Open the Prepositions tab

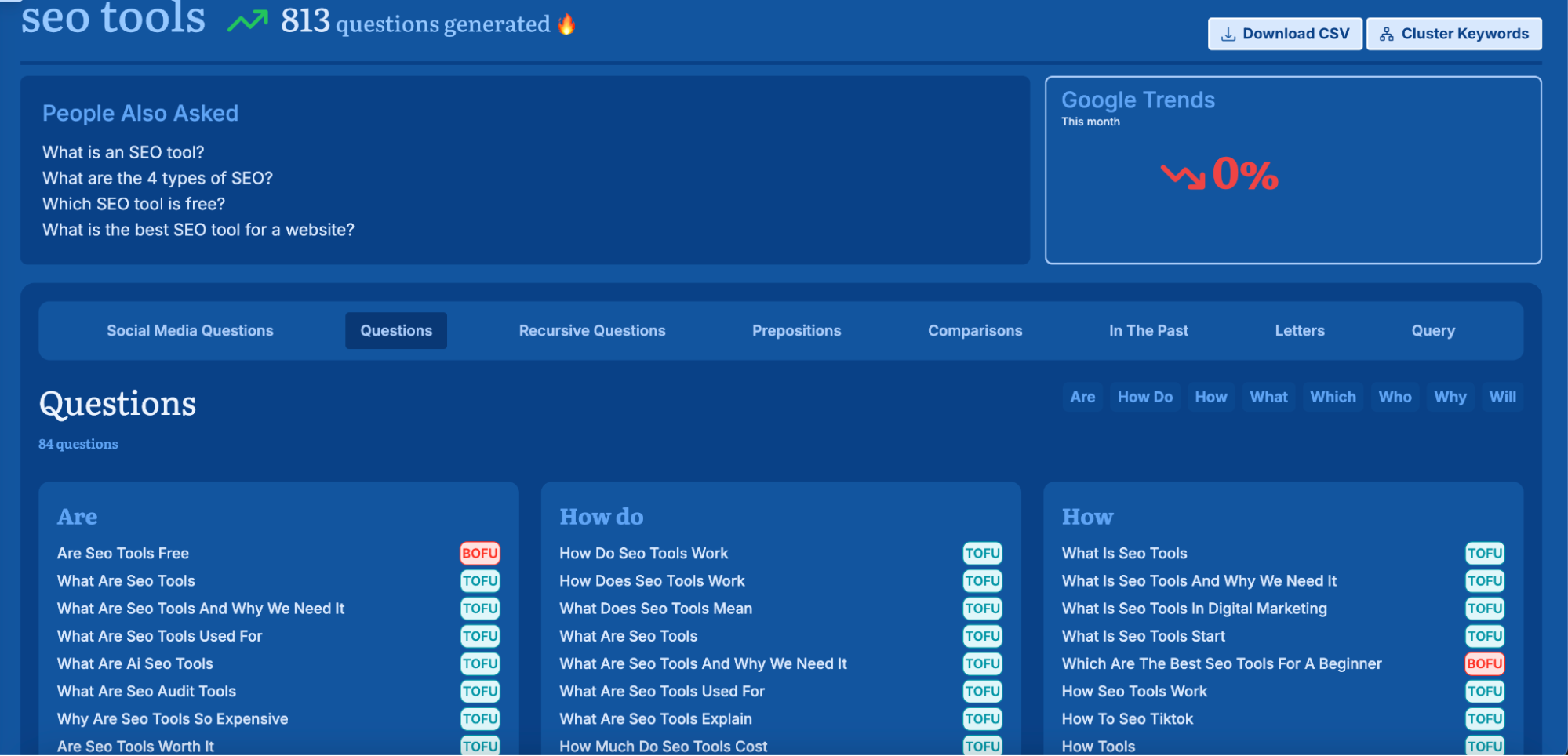click(796, 331)
